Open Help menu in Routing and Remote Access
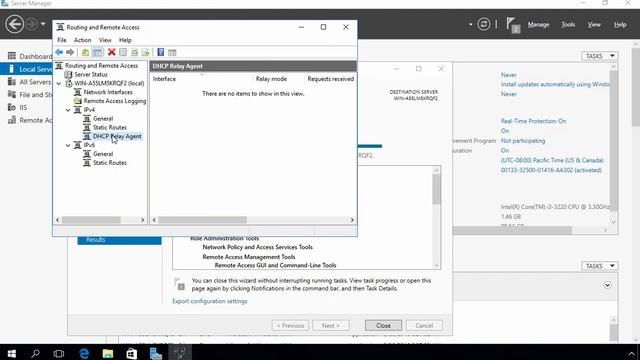The image size is (640, 360). point(125,40)
